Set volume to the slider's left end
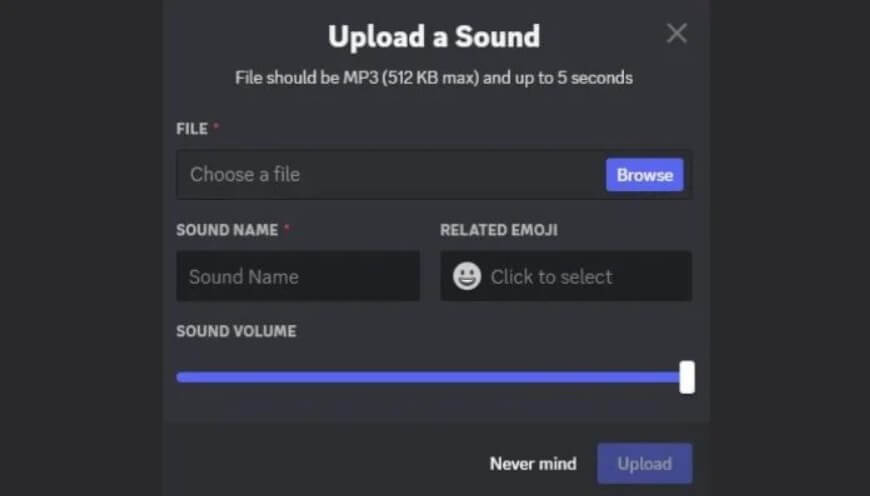 [179, 377]
